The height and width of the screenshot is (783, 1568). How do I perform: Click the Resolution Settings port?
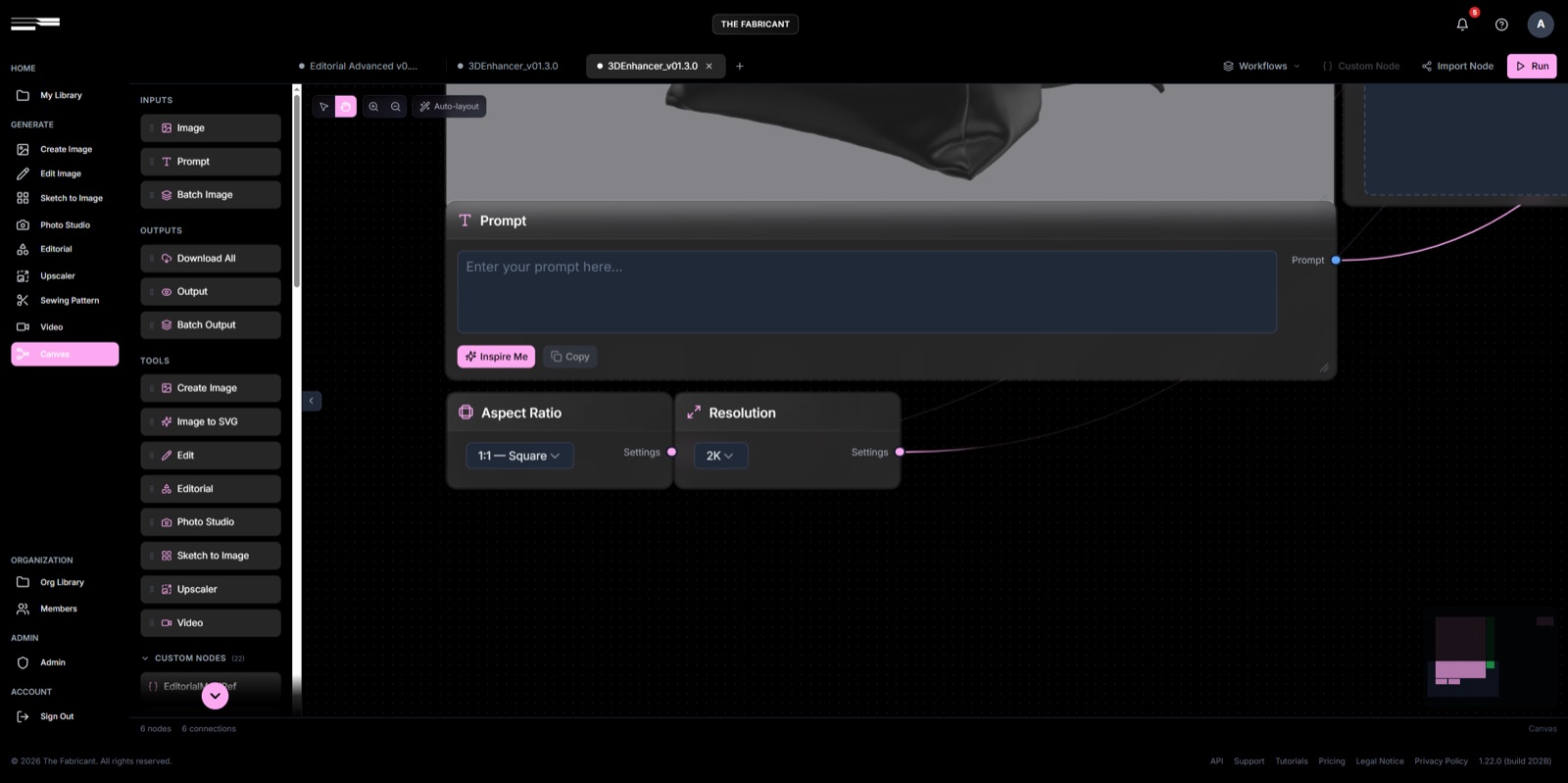pos(900,453)
